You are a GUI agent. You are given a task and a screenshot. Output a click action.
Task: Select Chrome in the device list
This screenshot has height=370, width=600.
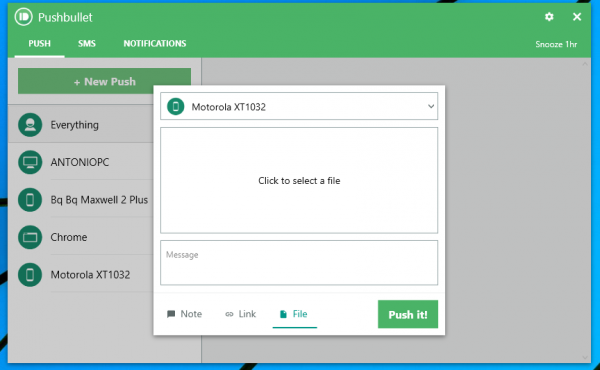[x=81, y=237]
